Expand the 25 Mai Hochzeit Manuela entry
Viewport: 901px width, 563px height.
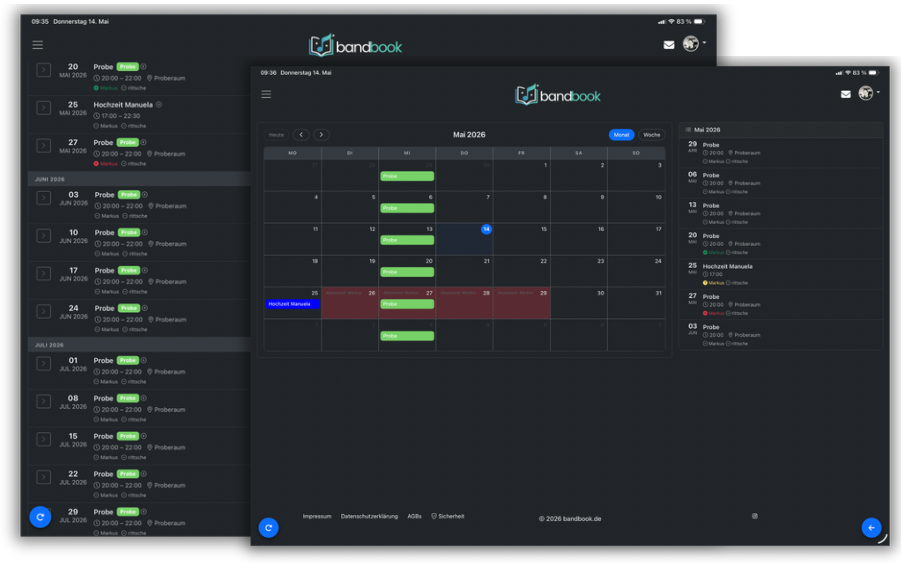44,108
